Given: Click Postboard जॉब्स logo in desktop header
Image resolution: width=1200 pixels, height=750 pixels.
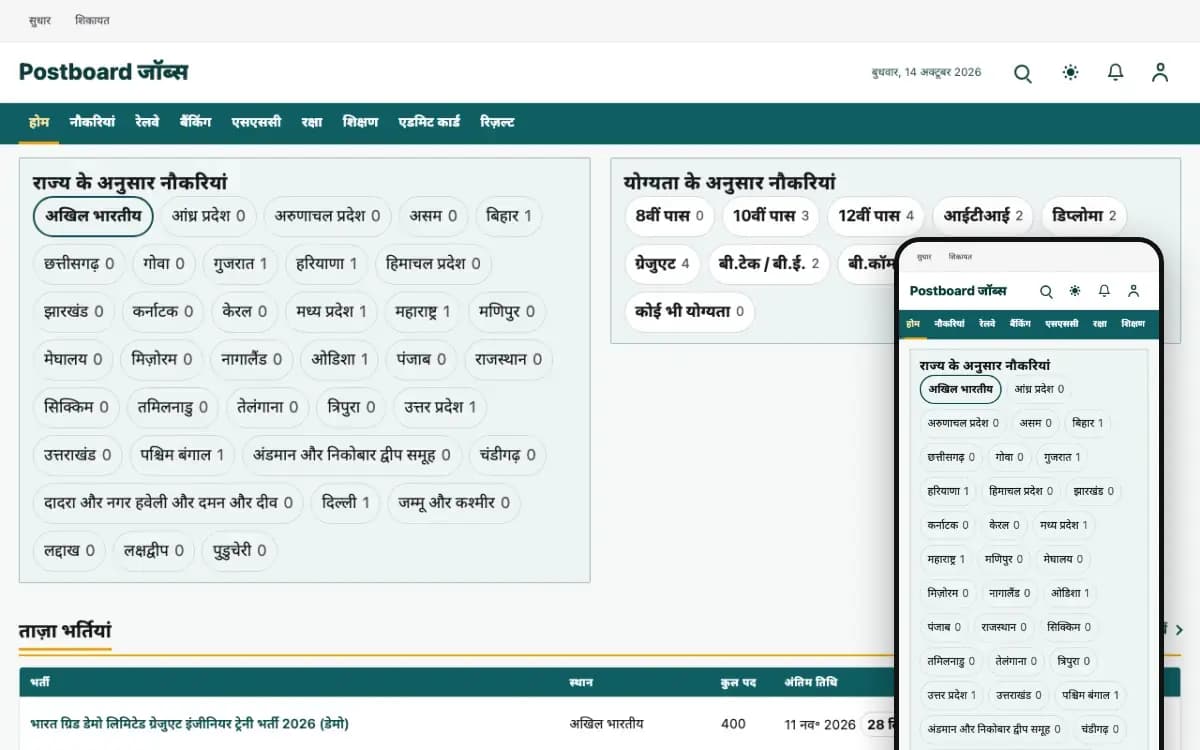Looking at the screenshot, I should (103, 72).
